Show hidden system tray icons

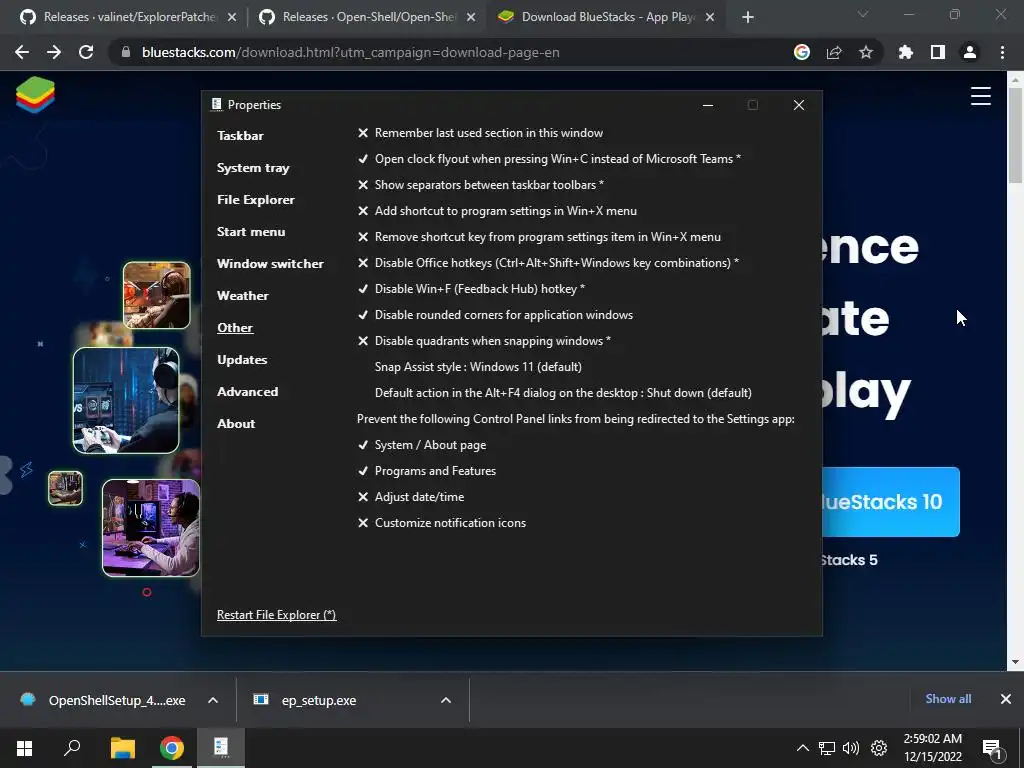[x=803, y=748]
